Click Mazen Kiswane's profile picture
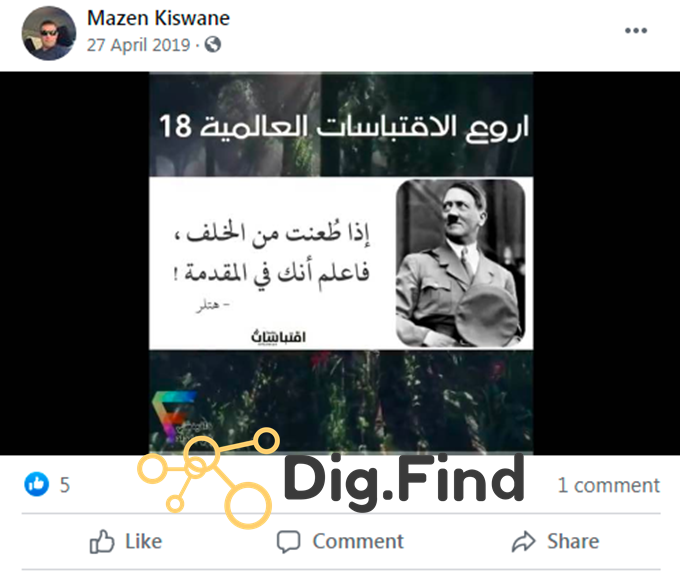The image size is (680, 571). 49,33
